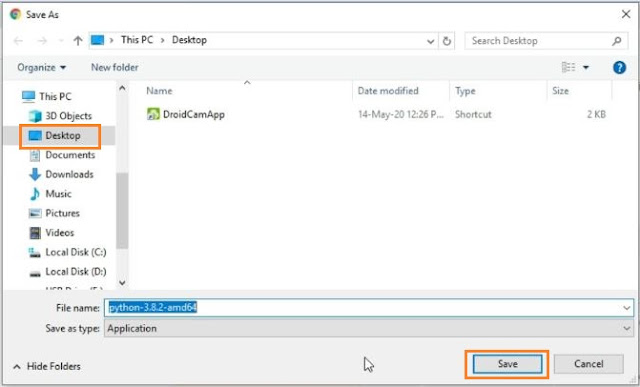Click the Cancel button
640x387 pixels.
[588, 364]
